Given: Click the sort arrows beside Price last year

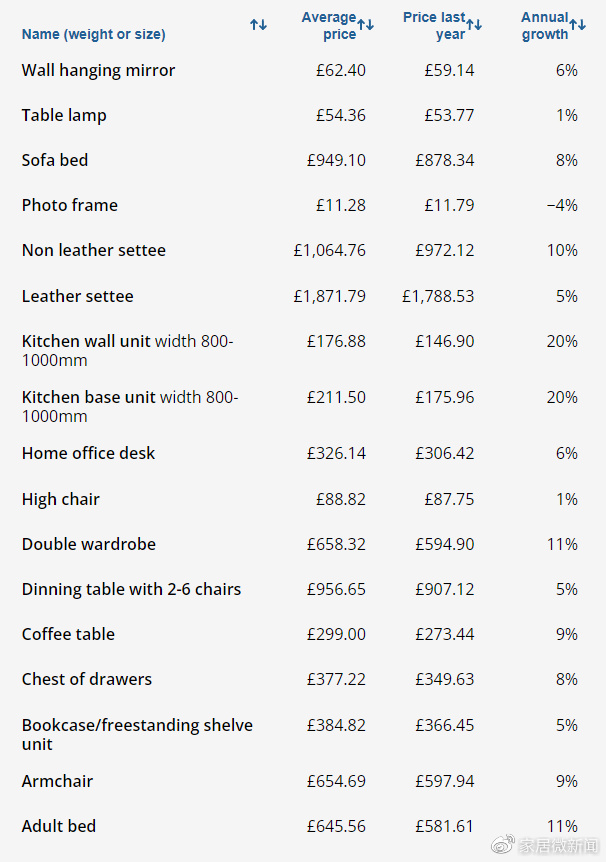Looking at the screenshot, I should [474, 24].
